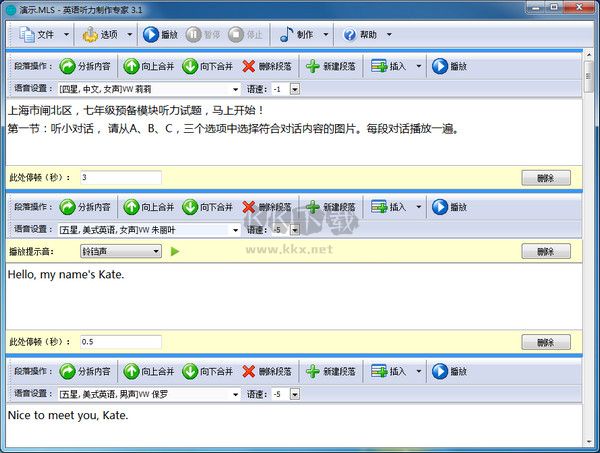Click 向上合并 in the third paragraph toolbar

[x=149, y=372]
